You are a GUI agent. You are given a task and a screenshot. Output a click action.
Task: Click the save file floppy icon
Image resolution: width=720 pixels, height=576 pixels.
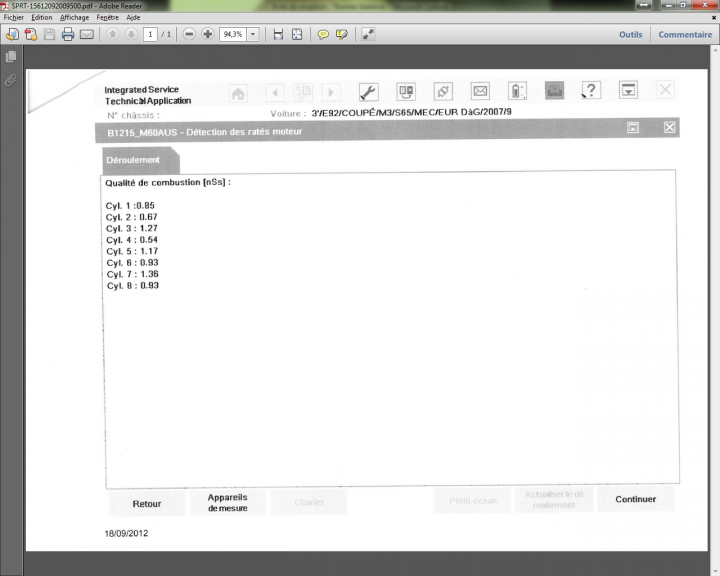coord(49,34)
